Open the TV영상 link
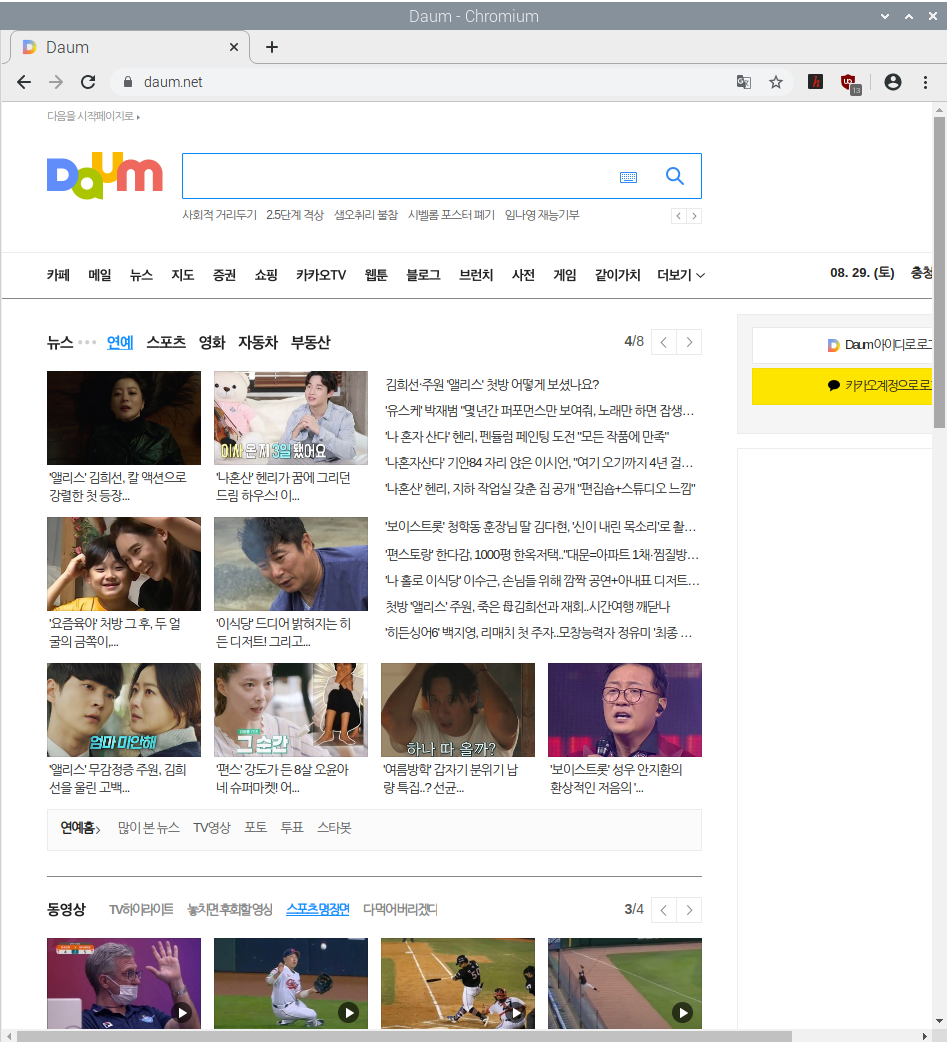Viewport: 947px width, 1042px height. coord(211,827)
